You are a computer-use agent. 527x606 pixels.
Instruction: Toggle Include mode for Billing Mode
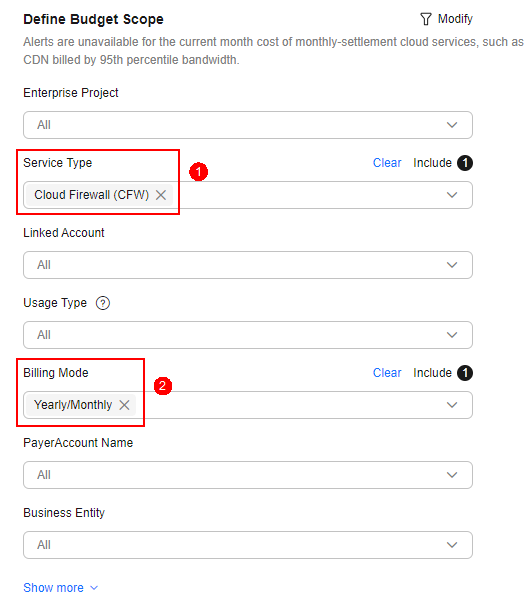coord(432,373)
